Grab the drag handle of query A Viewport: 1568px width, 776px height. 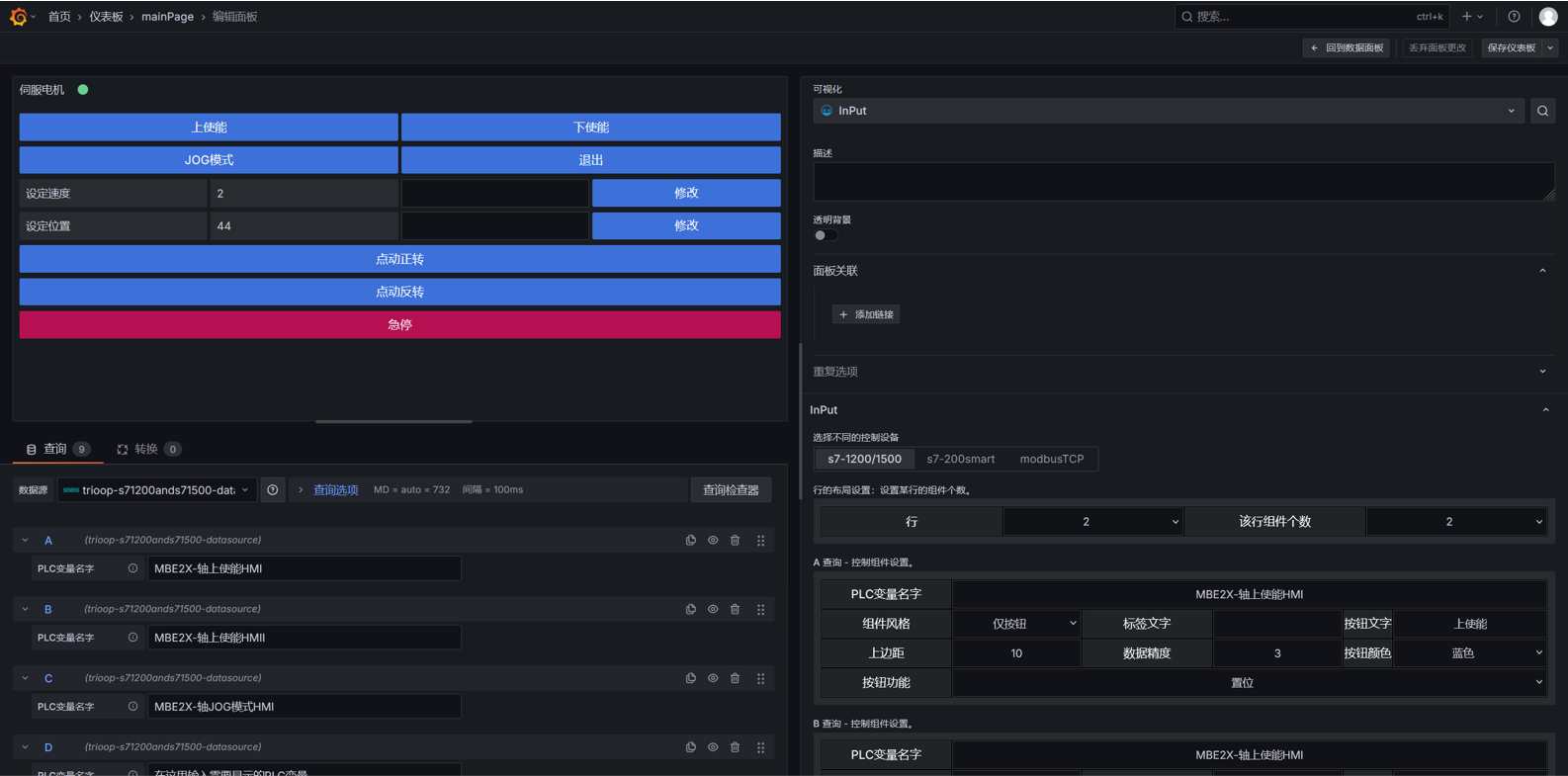[760, 541]
